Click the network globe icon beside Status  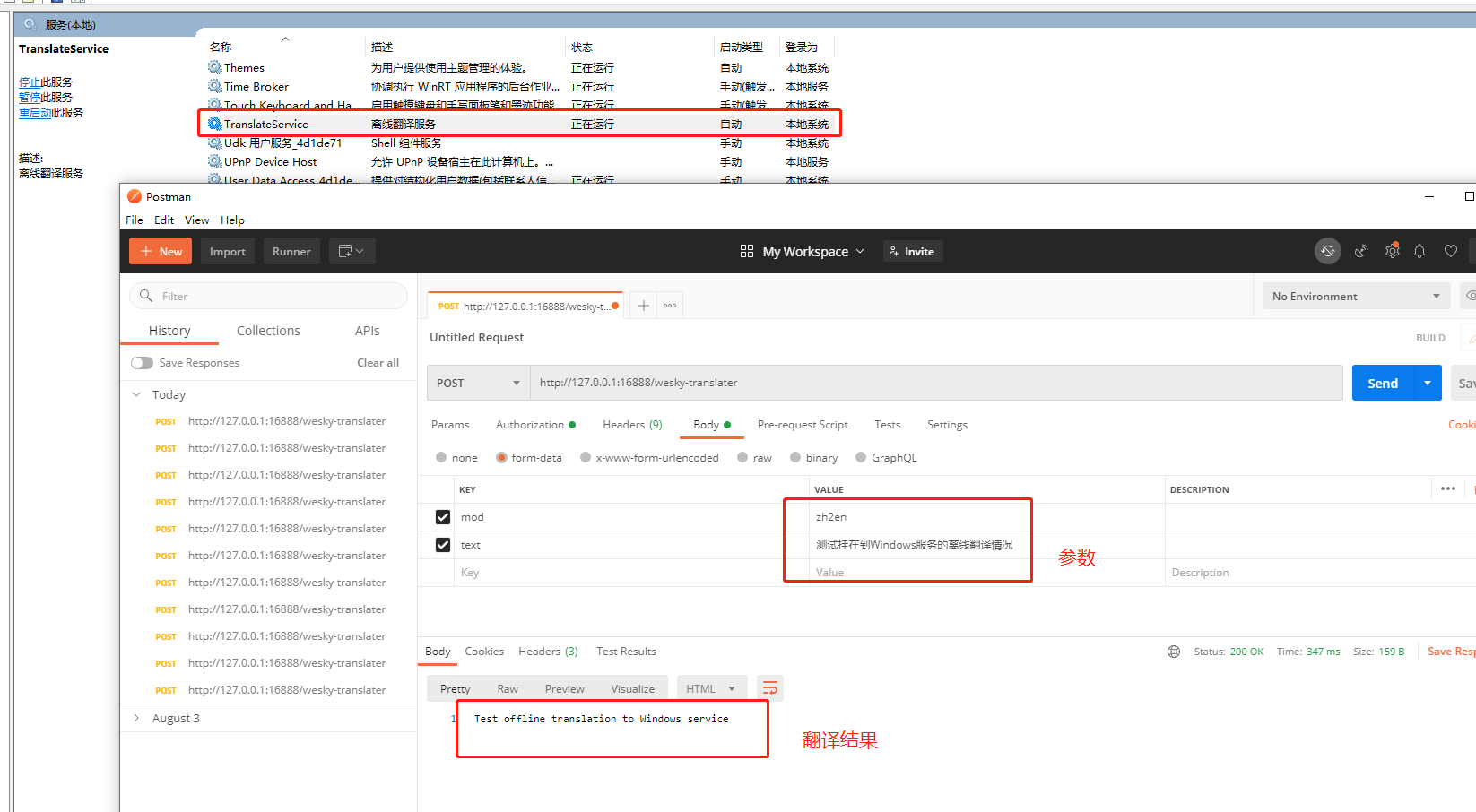(x=1174, y=652)
